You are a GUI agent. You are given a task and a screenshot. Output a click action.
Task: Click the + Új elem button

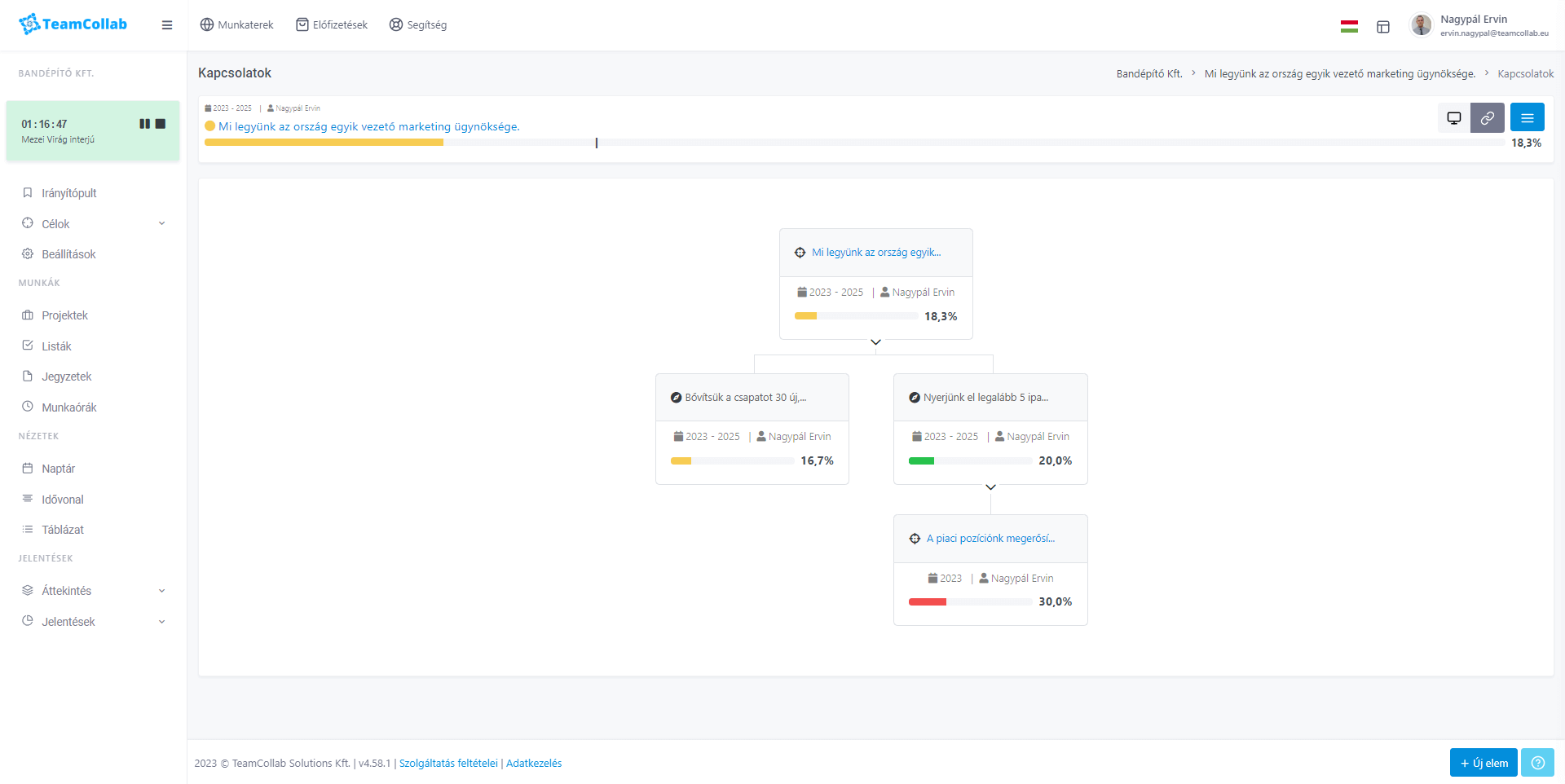point(1483,763)
